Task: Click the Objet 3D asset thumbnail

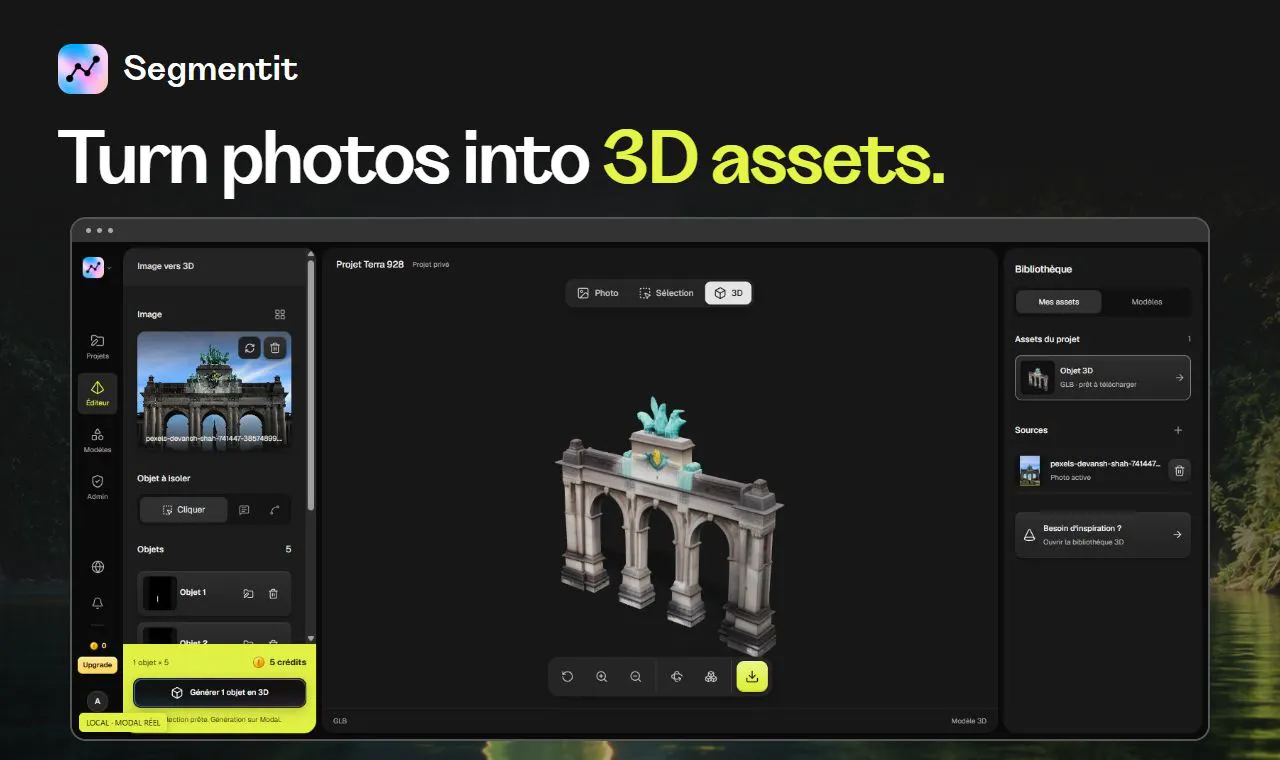Action: point(1037,378)
